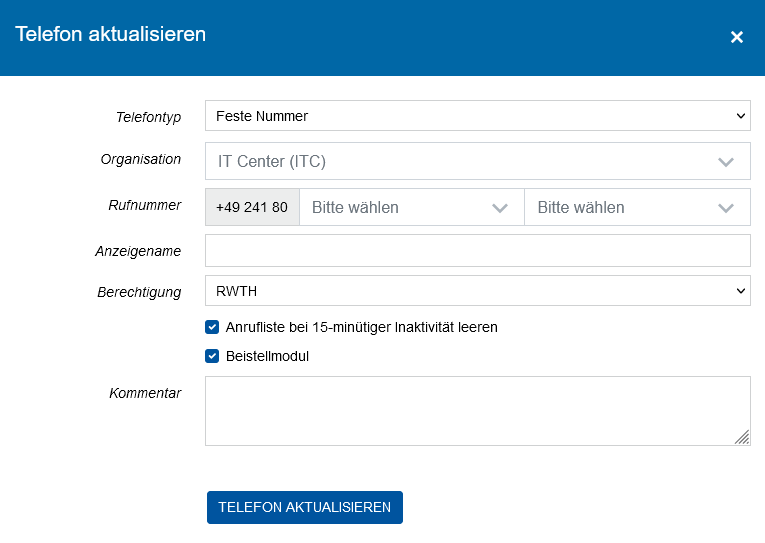Click the chevron of the first Rufnummer selector
Screen dimensions: 765x543
coord(500,208)
